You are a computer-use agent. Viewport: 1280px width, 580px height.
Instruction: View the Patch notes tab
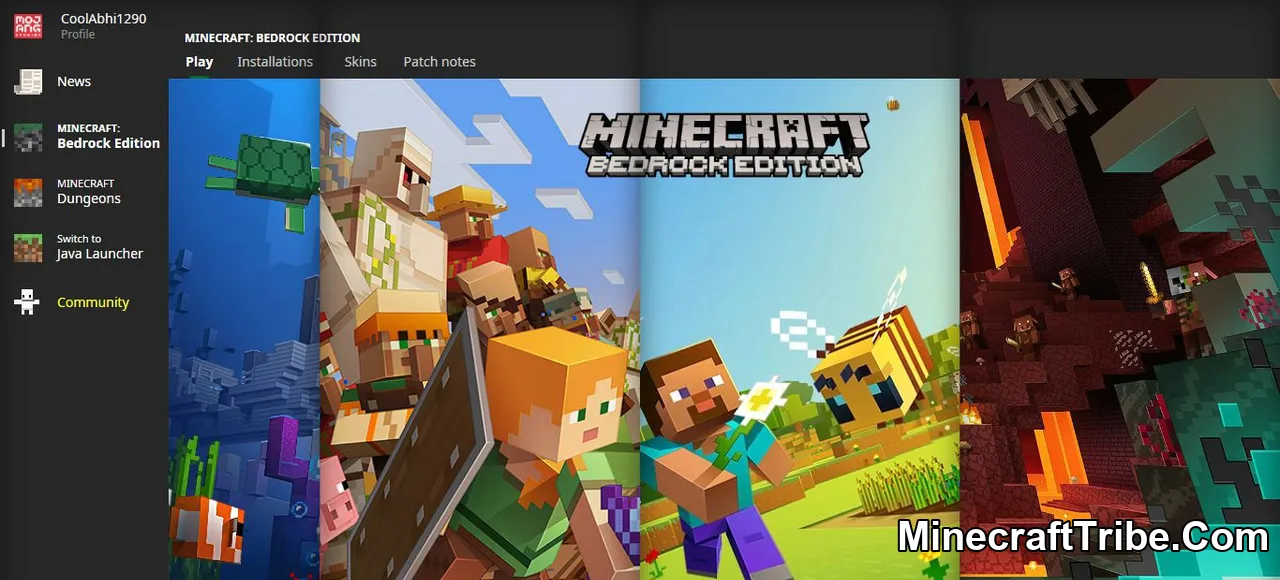click(x=439, y=62)
